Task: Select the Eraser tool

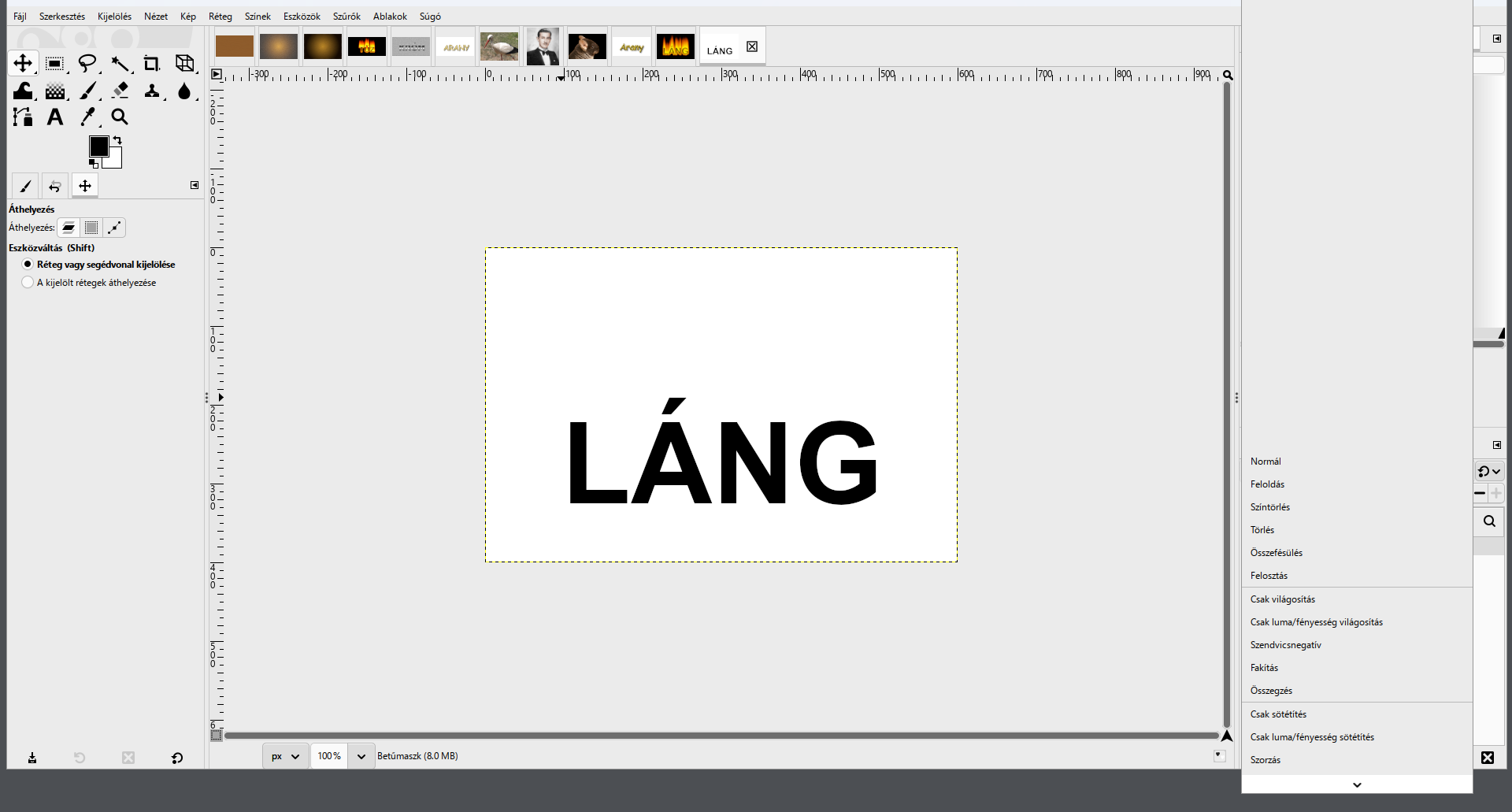Action: (x=120, y=91)
